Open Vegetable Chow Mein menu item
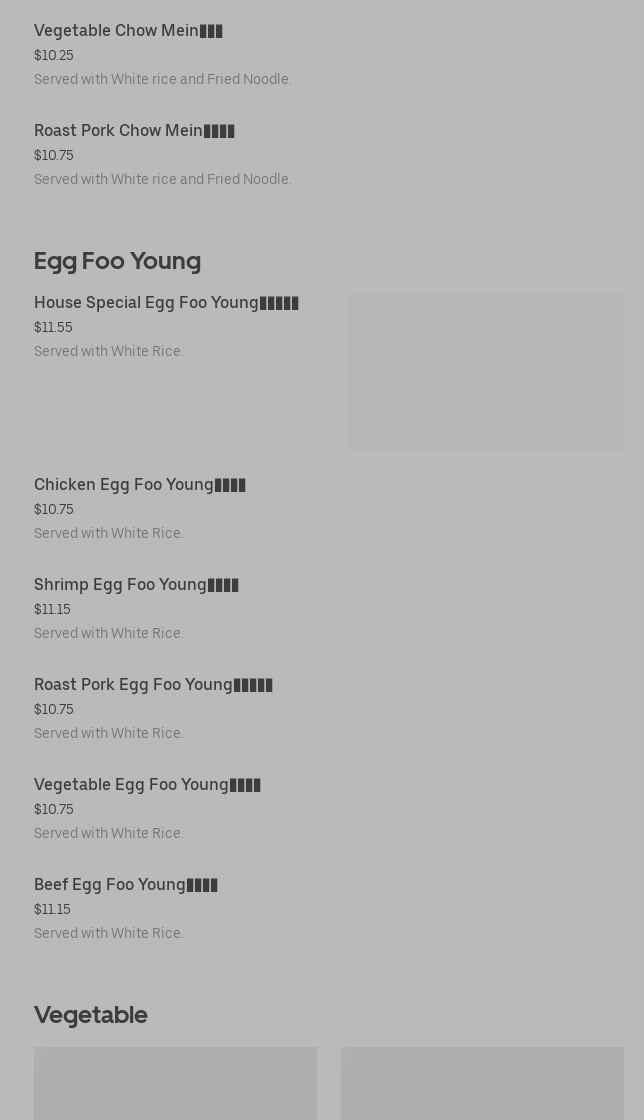Viewport: 644px width, 1120px height. click(x=129, y=31)
